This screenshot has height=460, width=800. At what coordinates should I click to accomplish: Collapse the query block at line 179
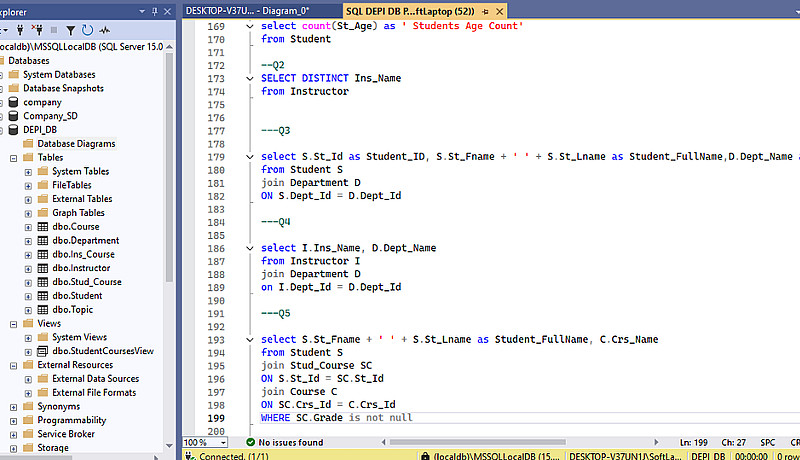tap(249, 157)
